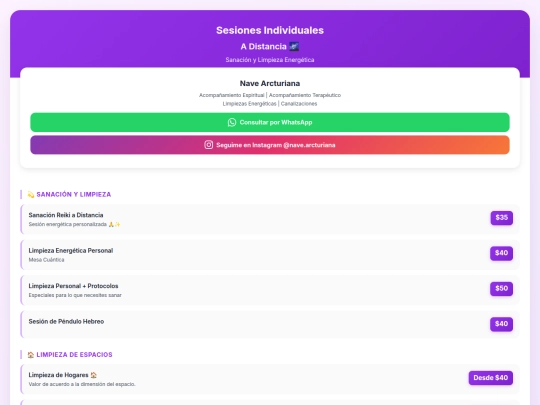The image size is (540, 405).
Task: Click Acompañamiento Terapéutico text
Action: coord(305,95)
